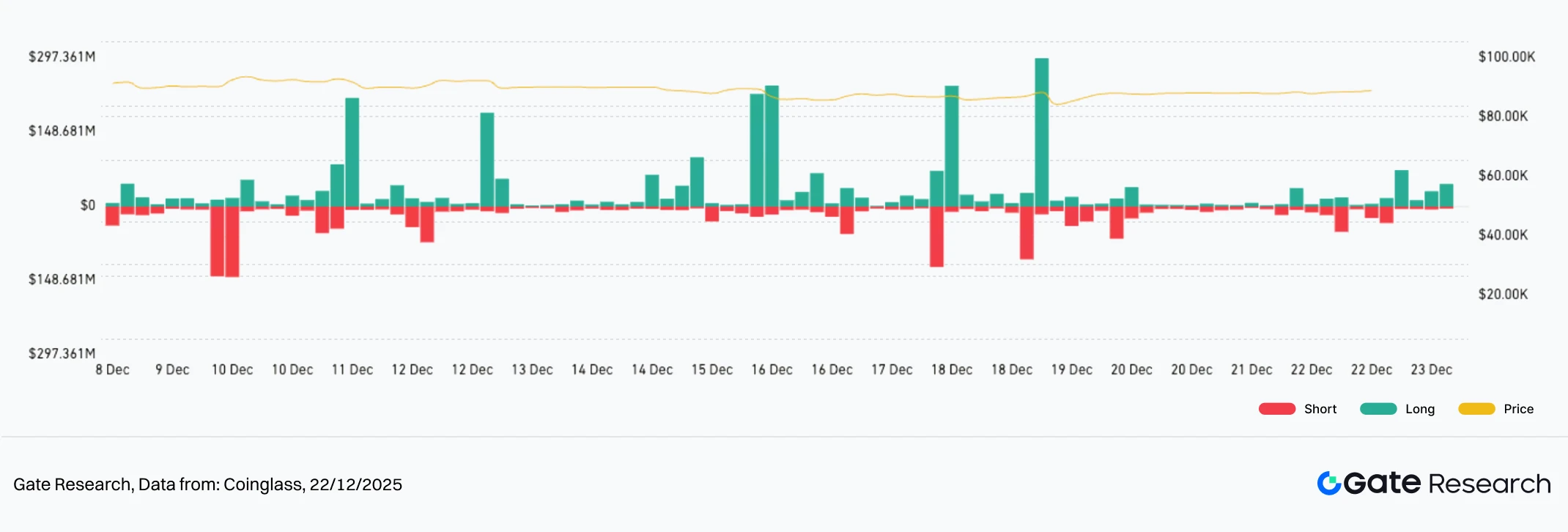Viewport: 1568px width, 532px height.
Task: Click the top $297.361M axis label
Action: click(x=62, y=57)
